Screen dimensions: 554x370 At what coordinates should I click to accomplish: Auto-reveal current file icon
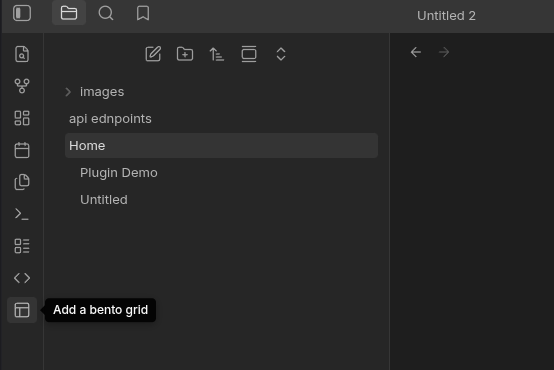click(249, 54)
